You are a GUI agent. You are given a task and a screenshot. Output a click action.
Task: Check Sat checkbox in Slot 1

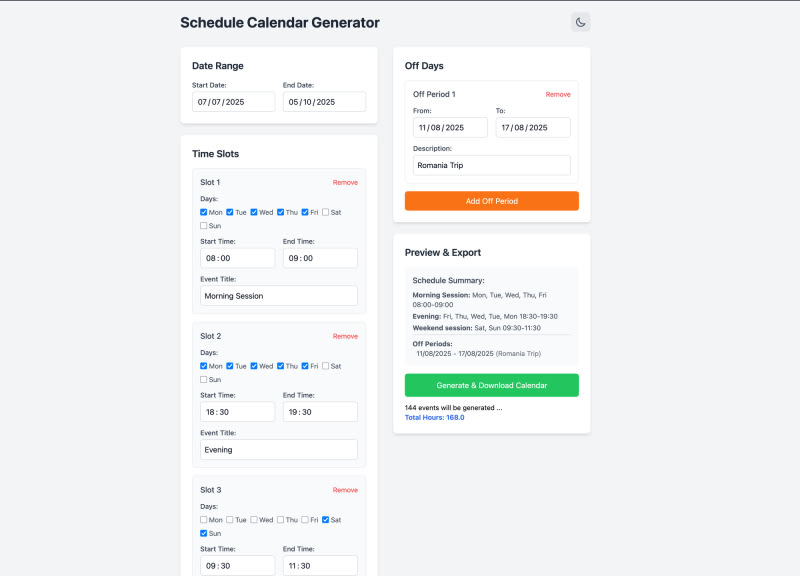click(326, 212)
